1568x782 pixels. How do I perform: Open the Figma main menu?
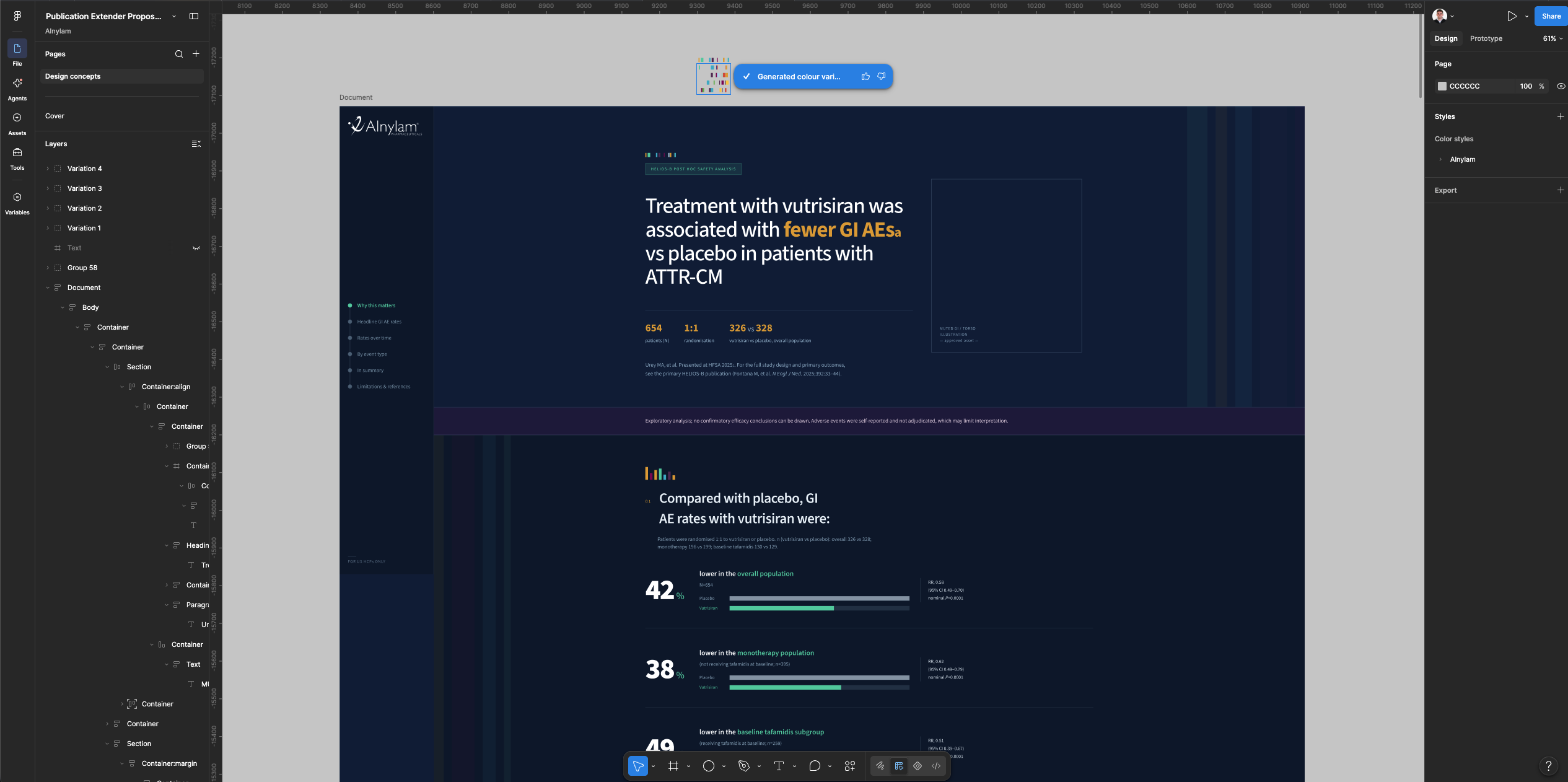click(x=17, y=16)
